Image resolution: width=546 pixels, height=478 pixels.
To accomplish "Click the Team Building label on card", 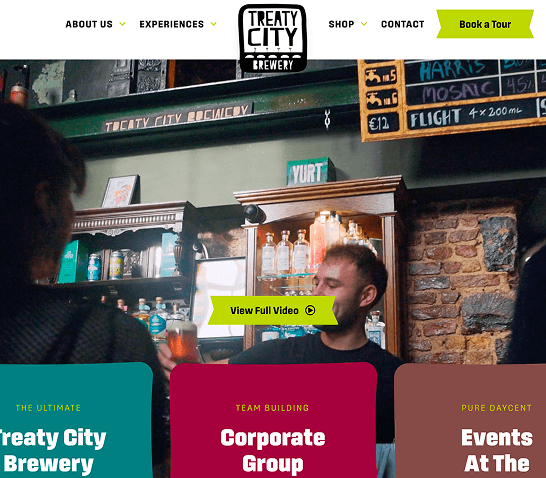I will point(272,408).
